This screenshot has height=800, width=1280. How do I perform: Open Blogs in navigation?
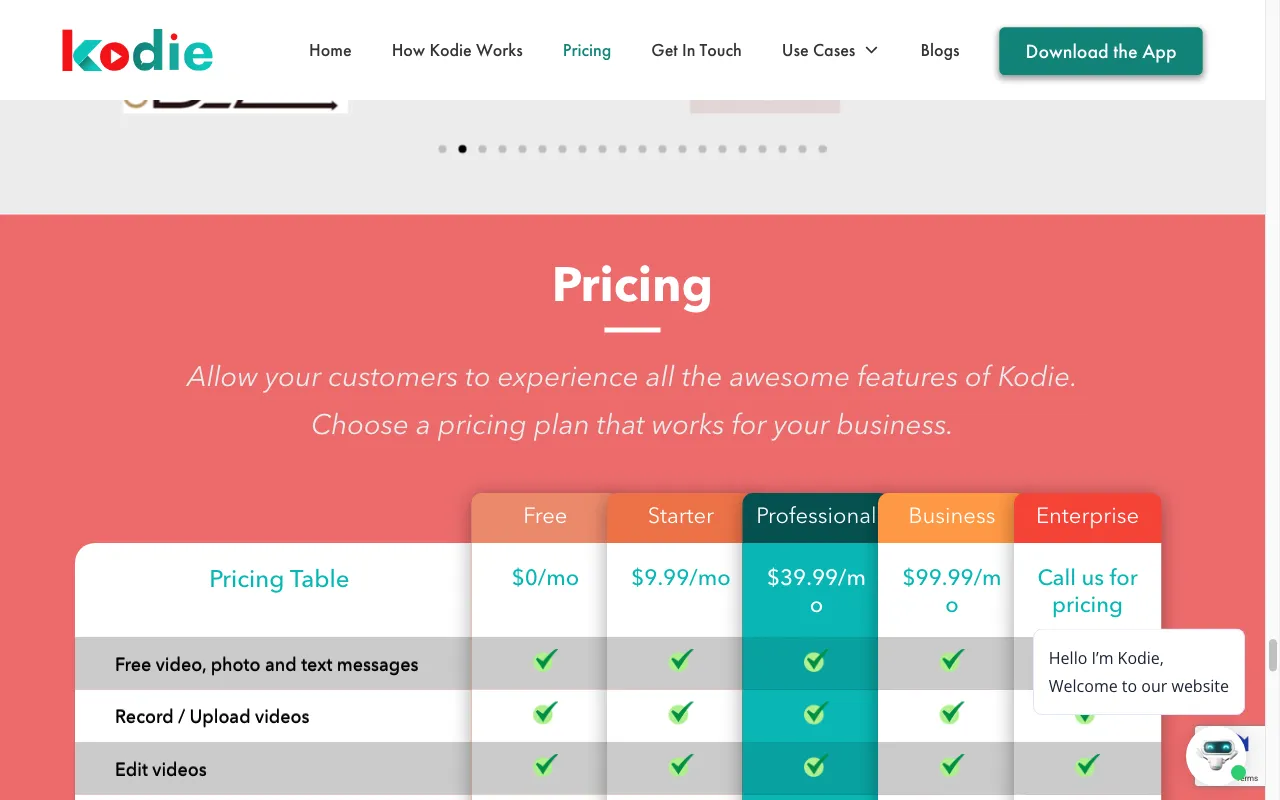pos(940,50)
